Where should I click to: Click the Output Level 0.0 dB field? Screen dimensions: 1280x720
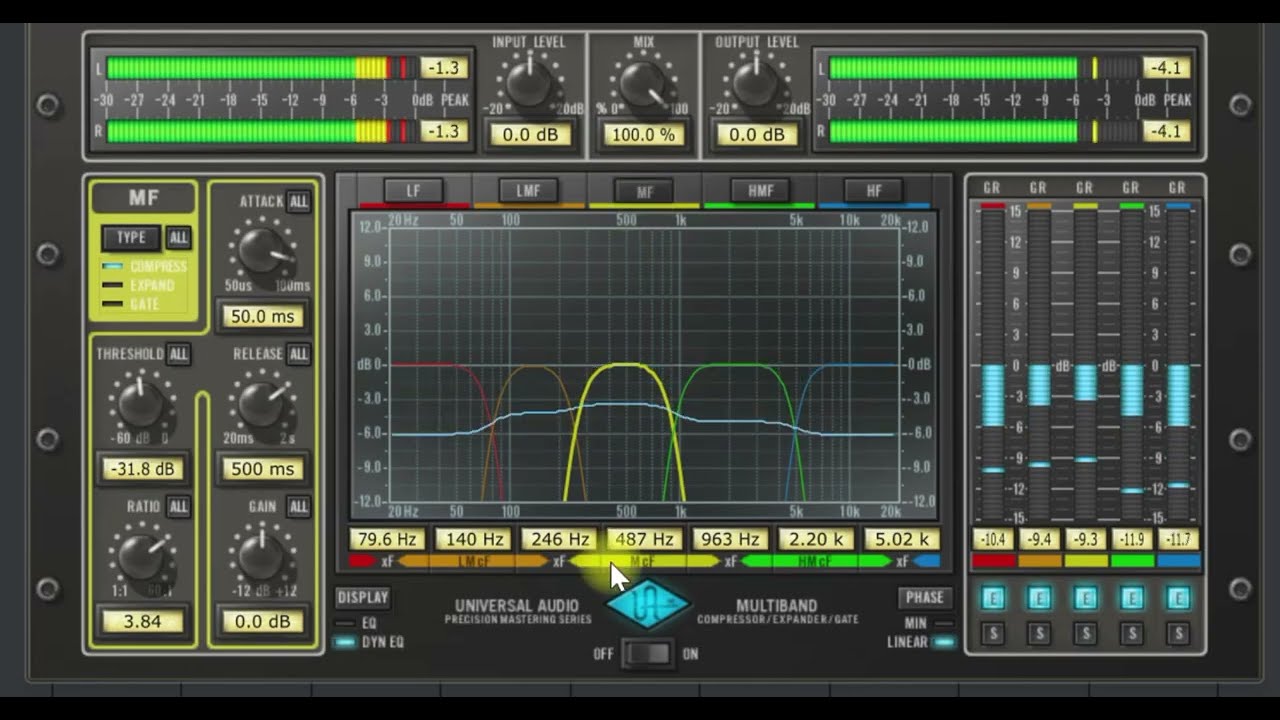pyautogui.click(x=756, y=134)
